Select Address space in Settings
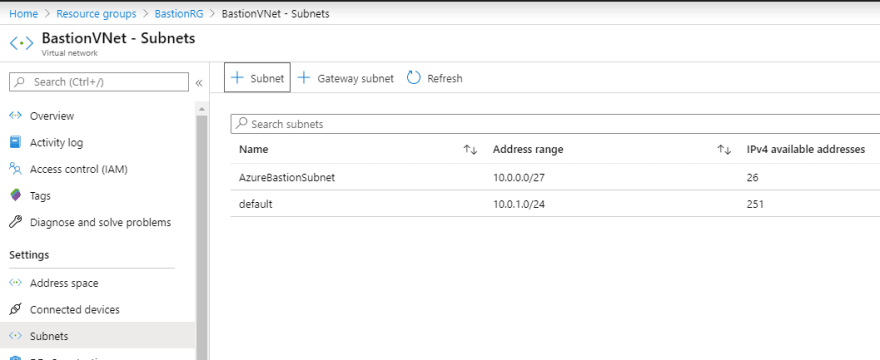This screenshot has height=360, width=880. click(64, 283)
